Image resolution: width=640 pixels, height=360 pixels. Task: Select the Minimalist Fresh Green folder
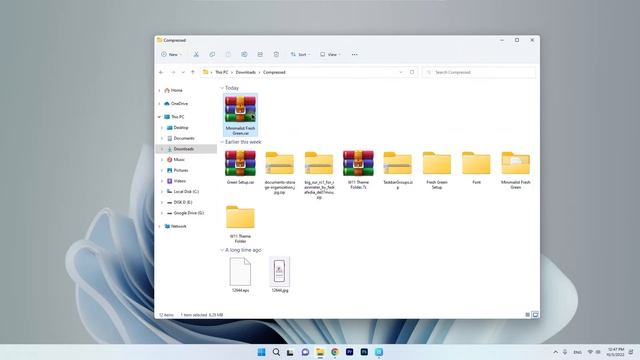516,170
